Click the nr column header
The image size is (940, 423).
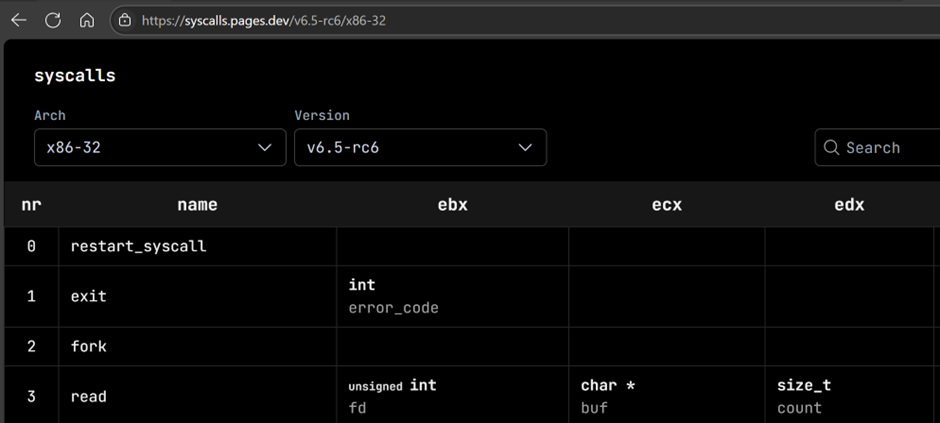(31, 205)
